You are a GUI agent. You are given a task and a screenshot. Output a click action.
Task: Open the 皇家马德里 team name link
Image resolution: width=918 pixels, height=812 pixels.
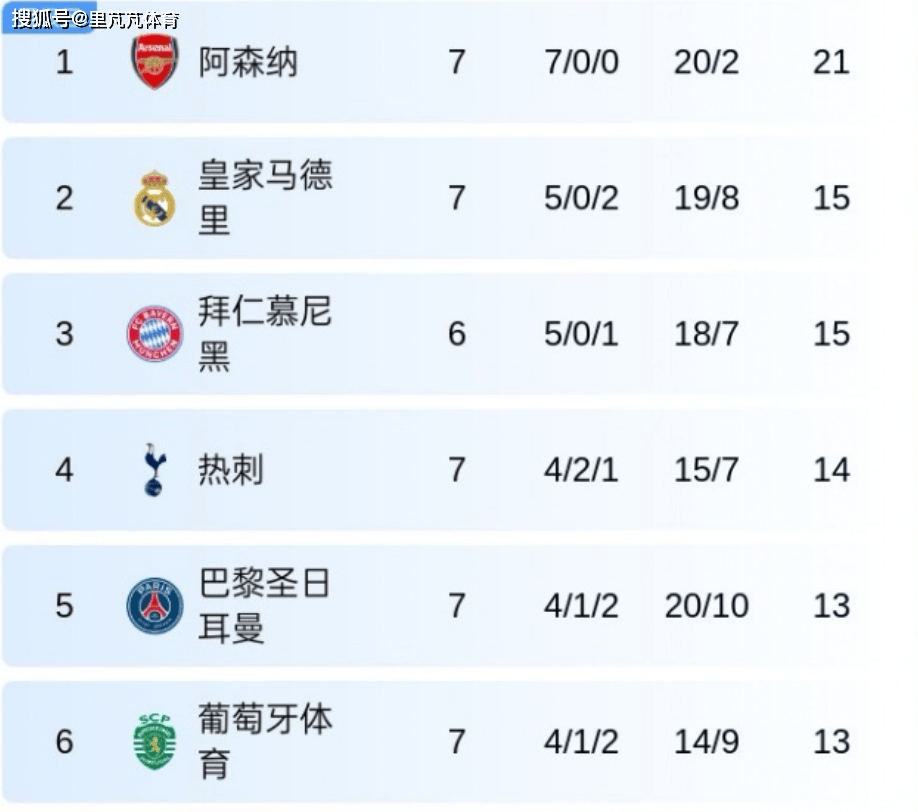[265, 198]
